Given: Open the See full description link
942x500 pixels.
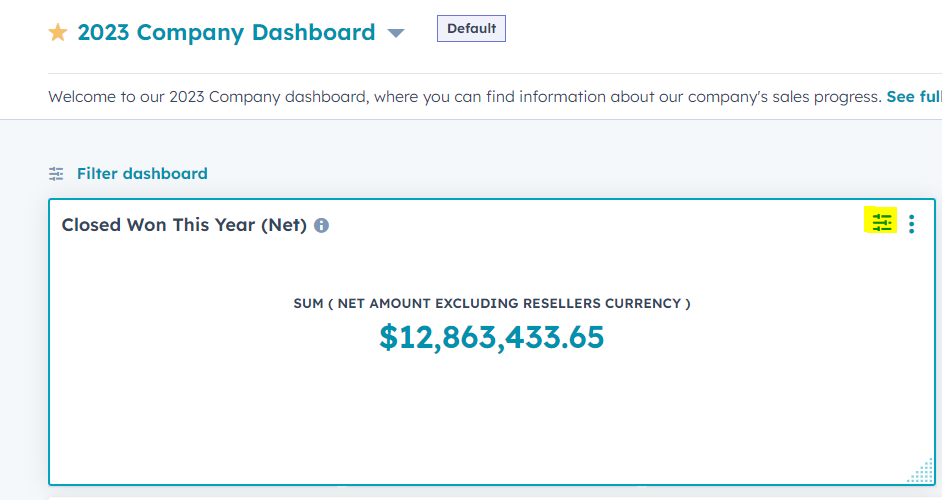Looking at the screenshot, I should tap(913, 97).
